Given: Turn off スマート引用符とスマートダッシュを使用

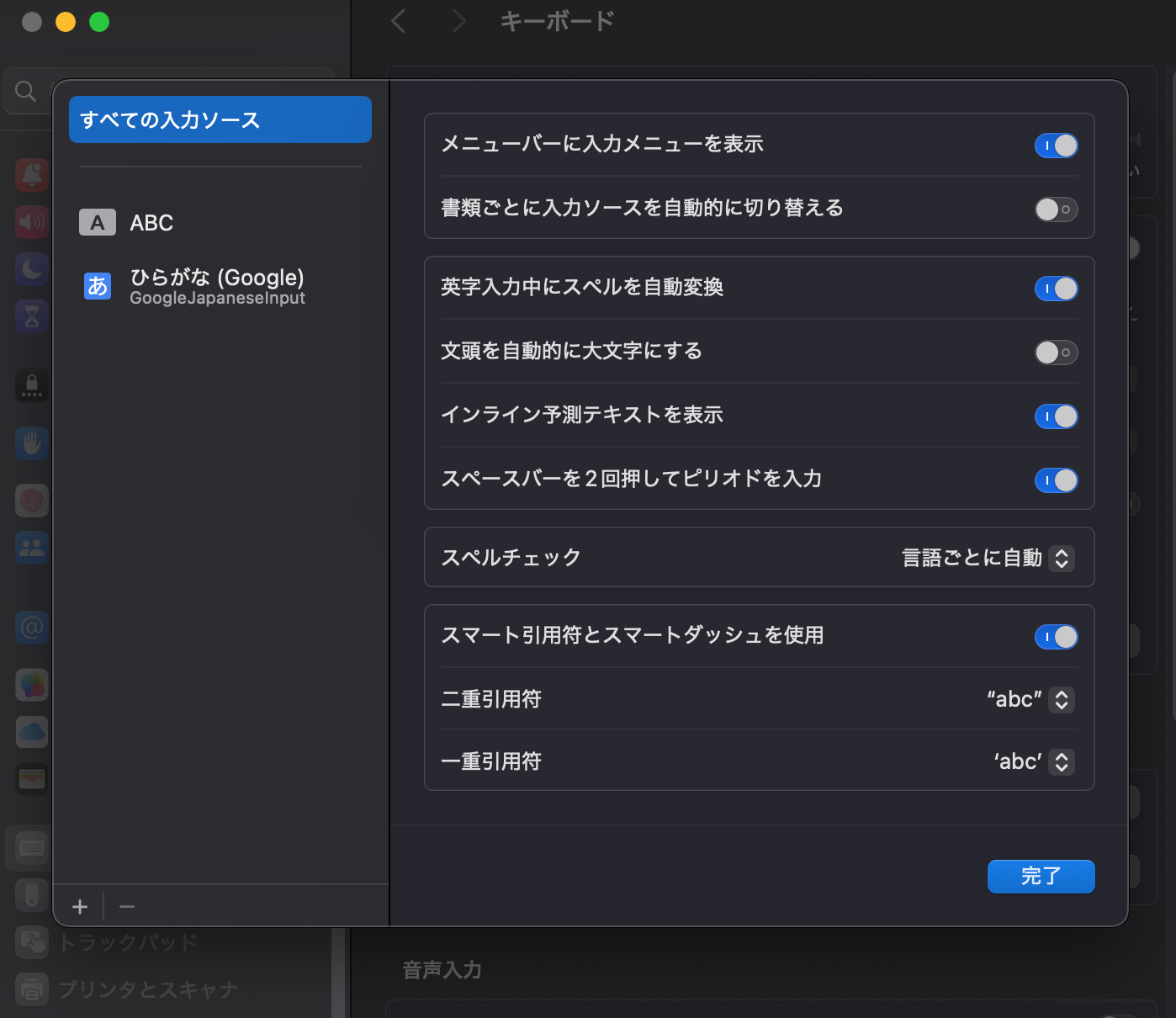Looking at the screenshot, I should coord(1056,637).
